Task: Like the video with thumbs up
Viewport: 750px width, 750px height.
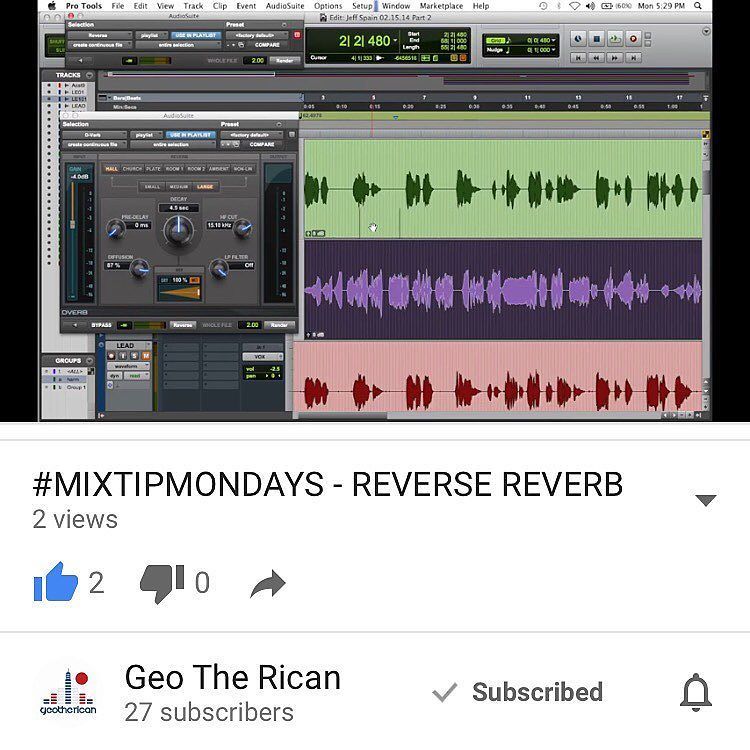Action: [55, 582]
